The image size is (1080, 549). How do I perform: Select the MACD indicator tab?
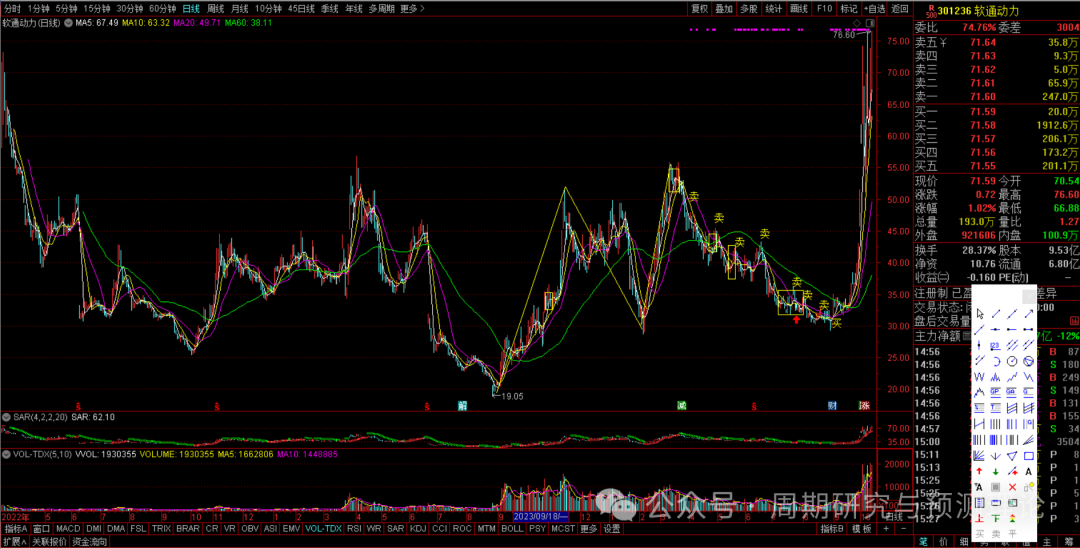click(68, 529)
